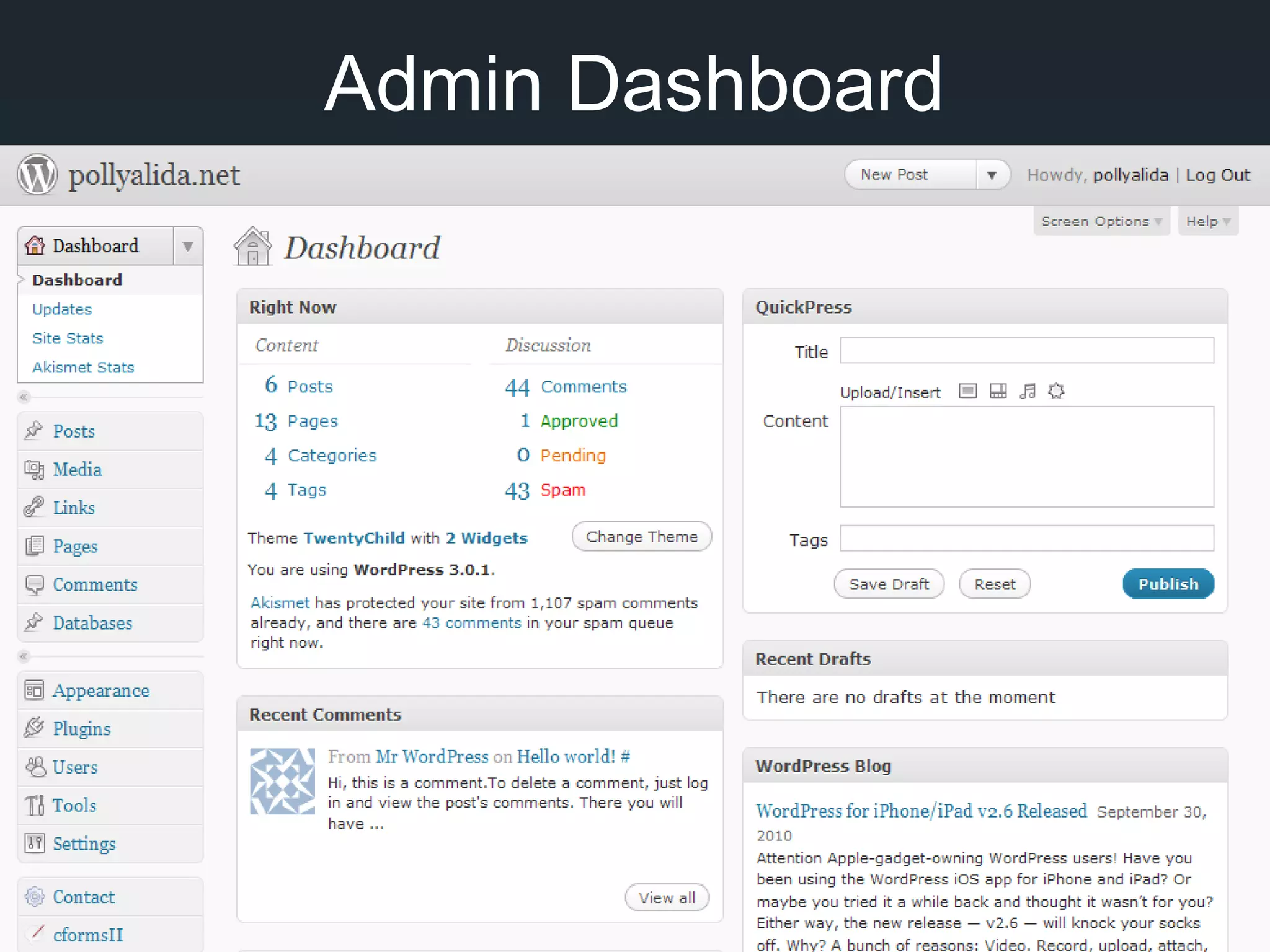Viewport: 1270px width, 952px height.
Task: Click the Add Video icon in QuickPress
Action: (x=998, y=391)
